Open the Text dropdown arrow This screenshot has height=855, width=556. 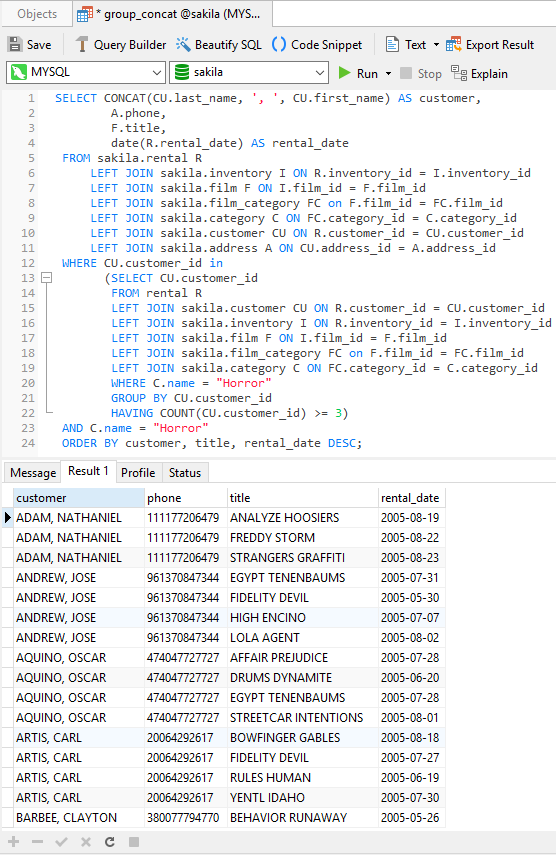436,45
